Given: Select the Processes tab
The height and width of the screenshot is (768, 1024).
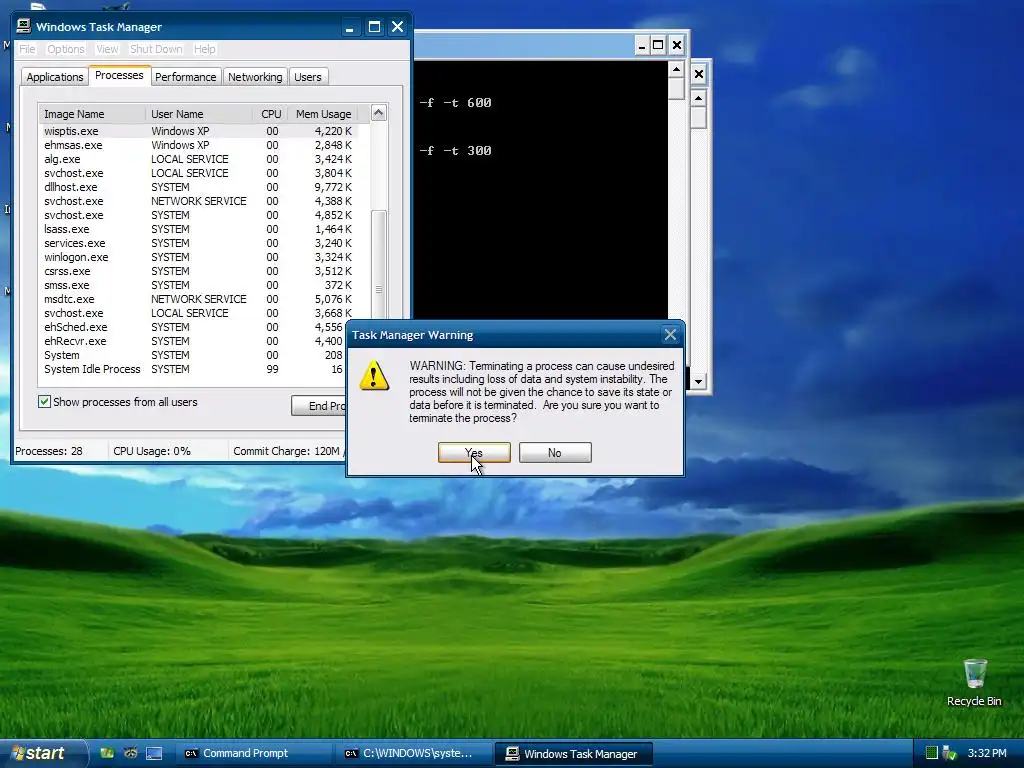Looking at the screenshot, I should coord(119,75).
